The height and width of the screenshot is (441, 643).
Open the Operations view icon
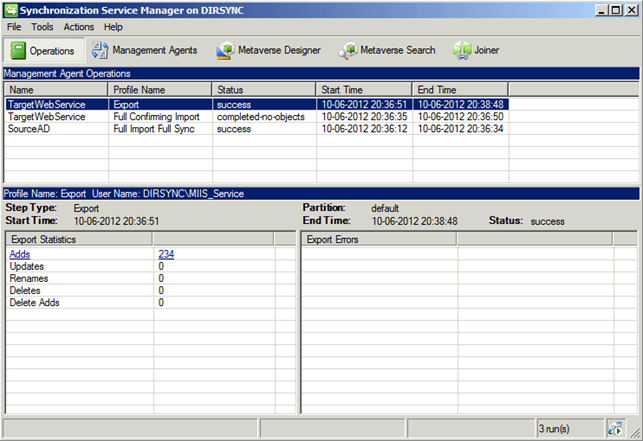tap(18, 50)
